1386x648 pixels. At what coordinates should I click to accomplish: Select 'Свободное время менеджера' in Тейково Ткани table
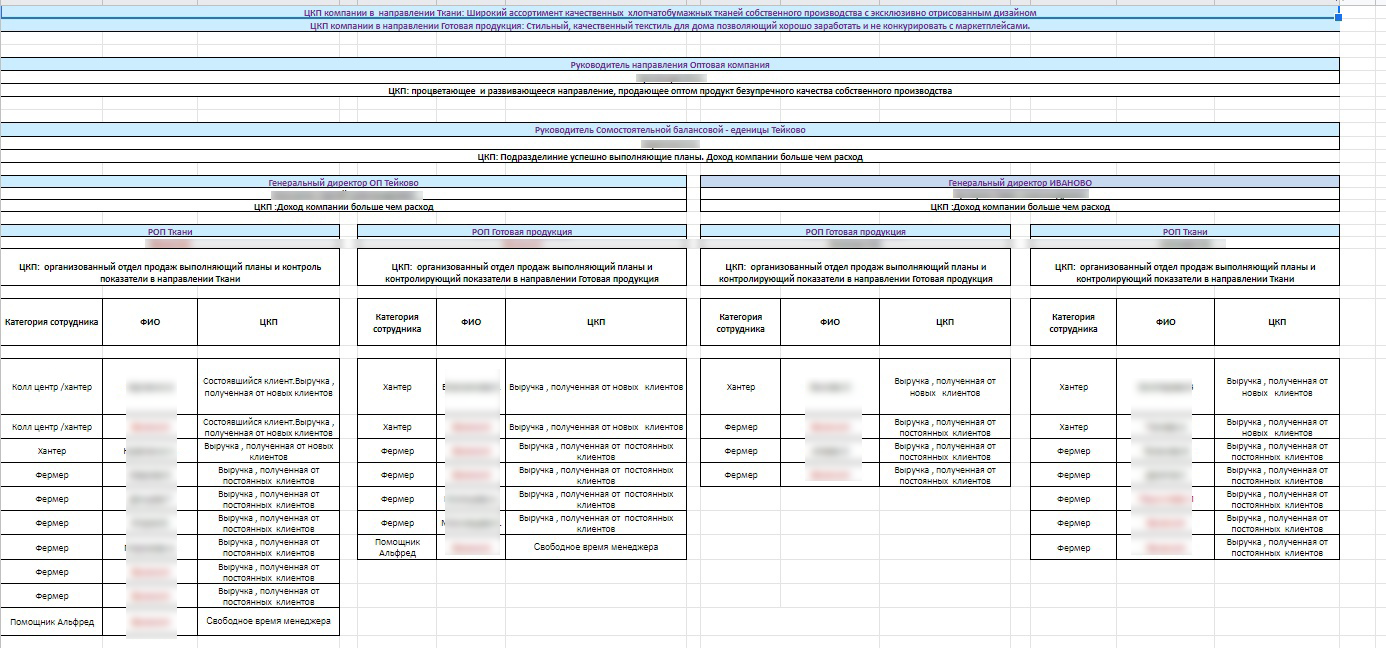[268, 622]
